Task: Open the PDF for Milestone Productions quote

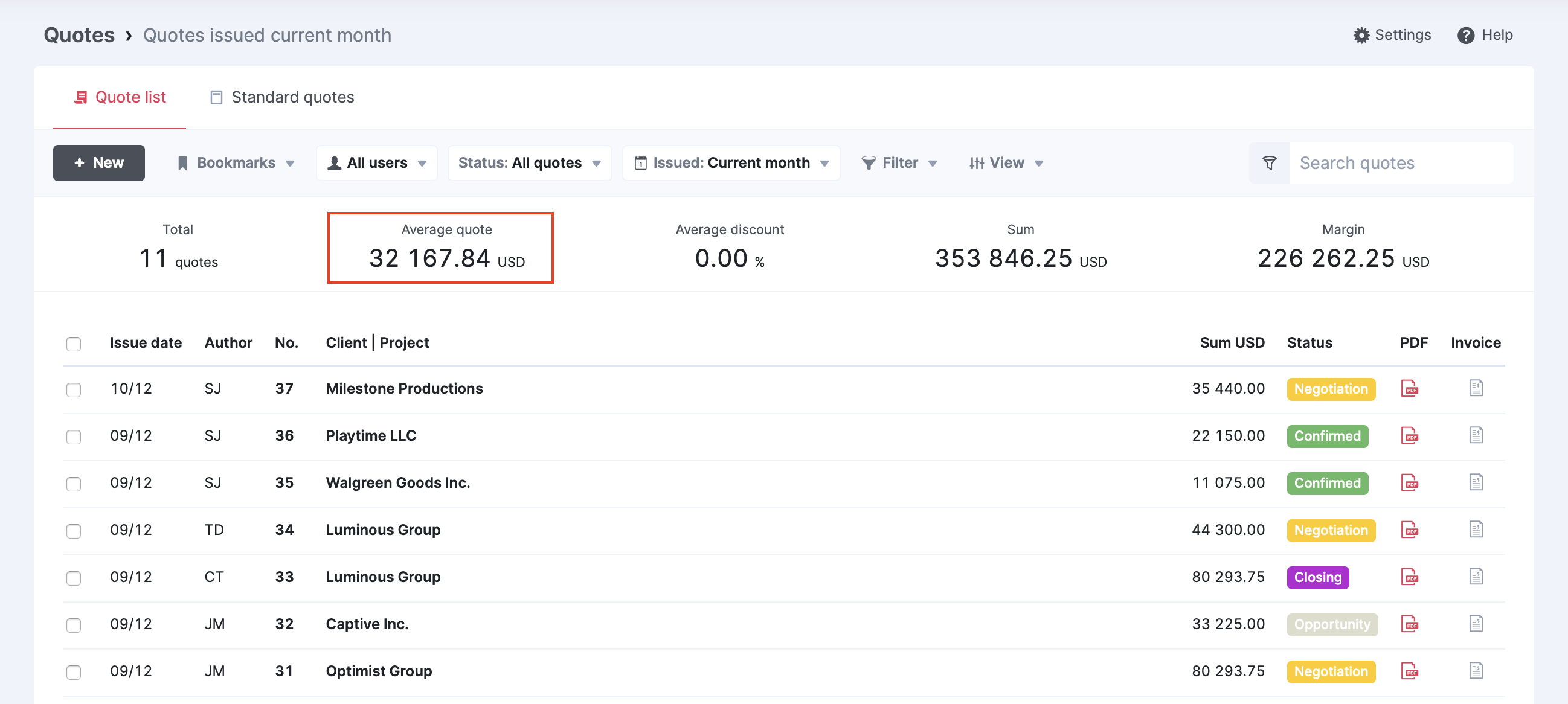Action: [1409, 388]
